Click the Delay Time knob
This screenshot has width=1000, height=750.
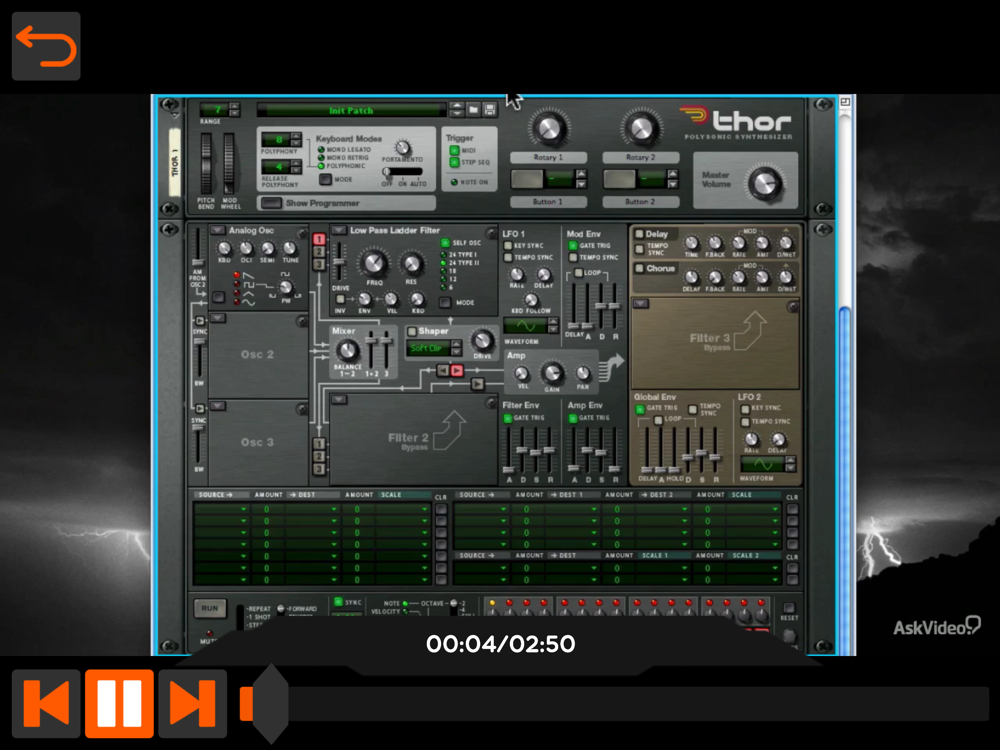coord(692,243)
